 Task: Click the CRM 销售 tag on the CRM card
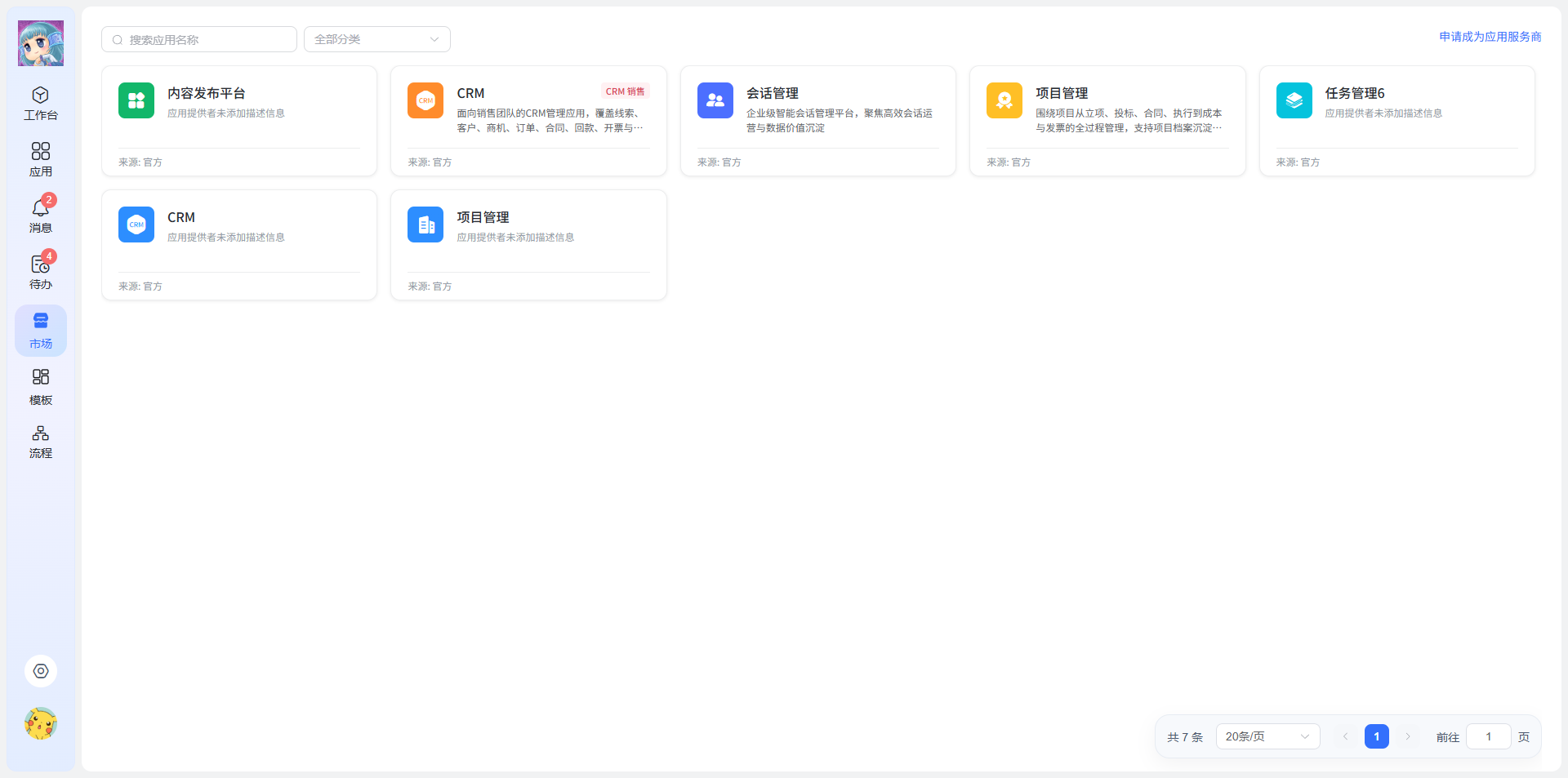tap(626, 91)
